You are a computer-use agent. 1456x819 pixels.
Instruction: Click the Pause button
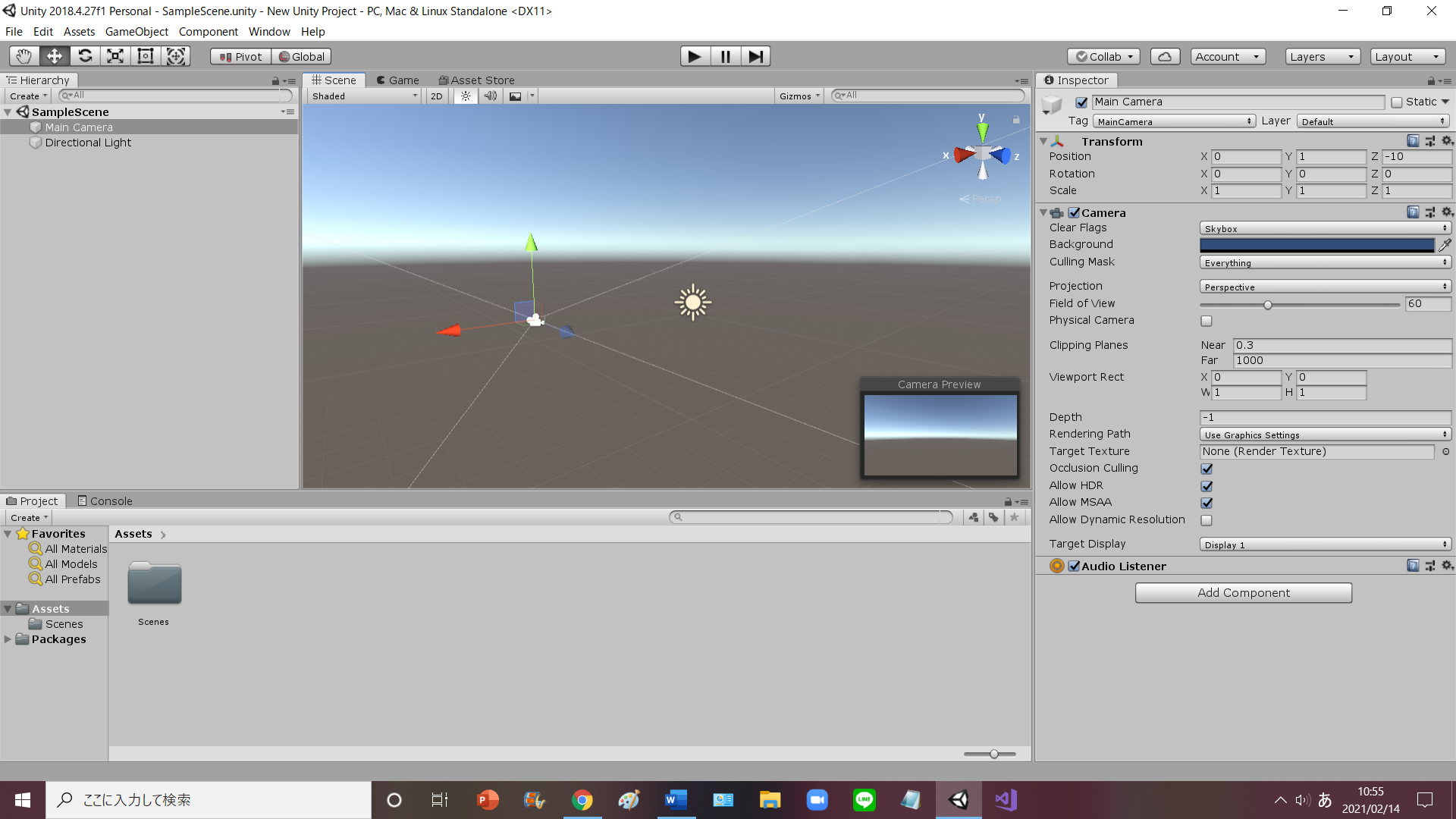point(725,56)
